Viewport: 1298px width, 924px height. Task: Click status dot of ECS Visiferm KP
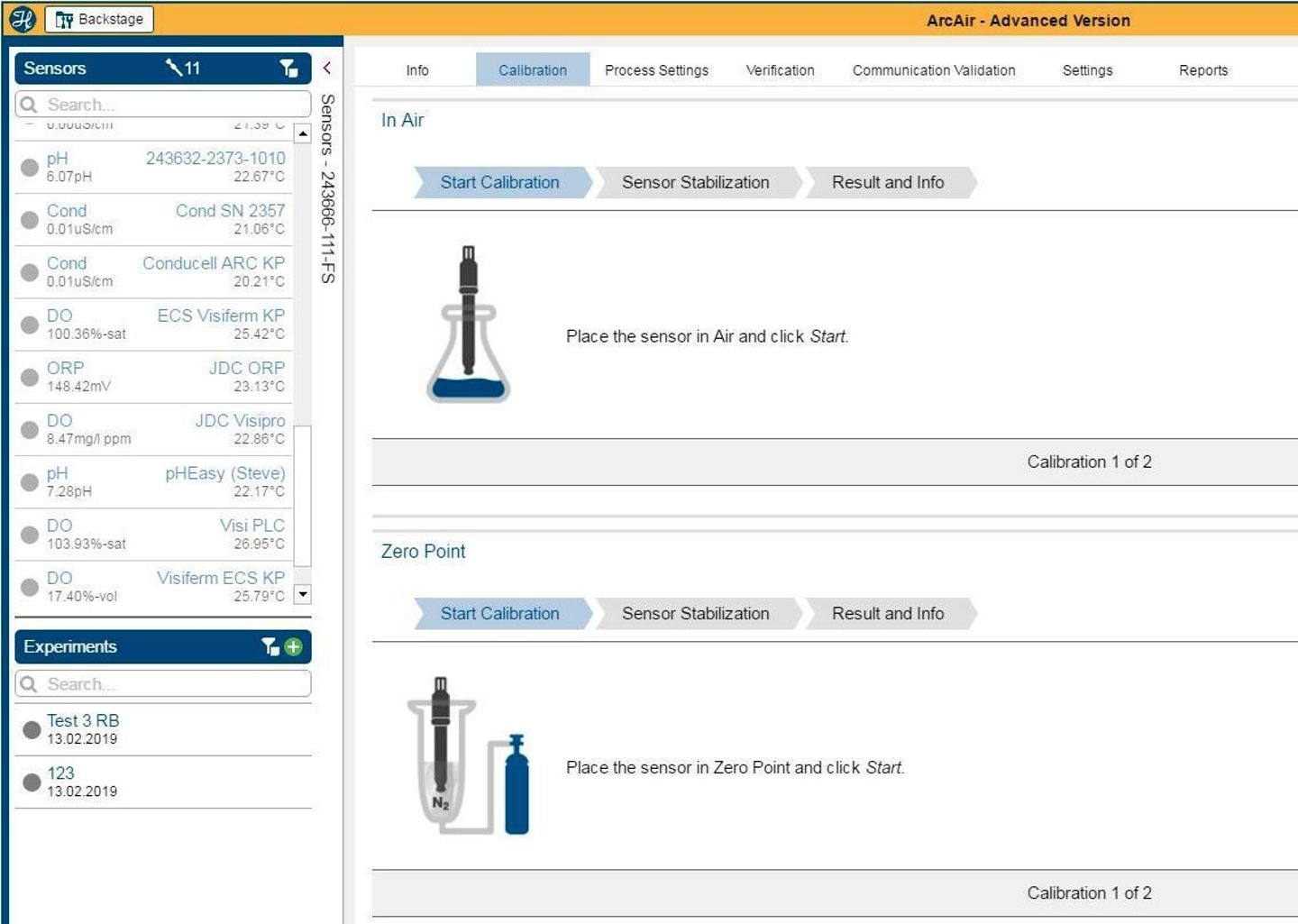(x=30, y=325)
